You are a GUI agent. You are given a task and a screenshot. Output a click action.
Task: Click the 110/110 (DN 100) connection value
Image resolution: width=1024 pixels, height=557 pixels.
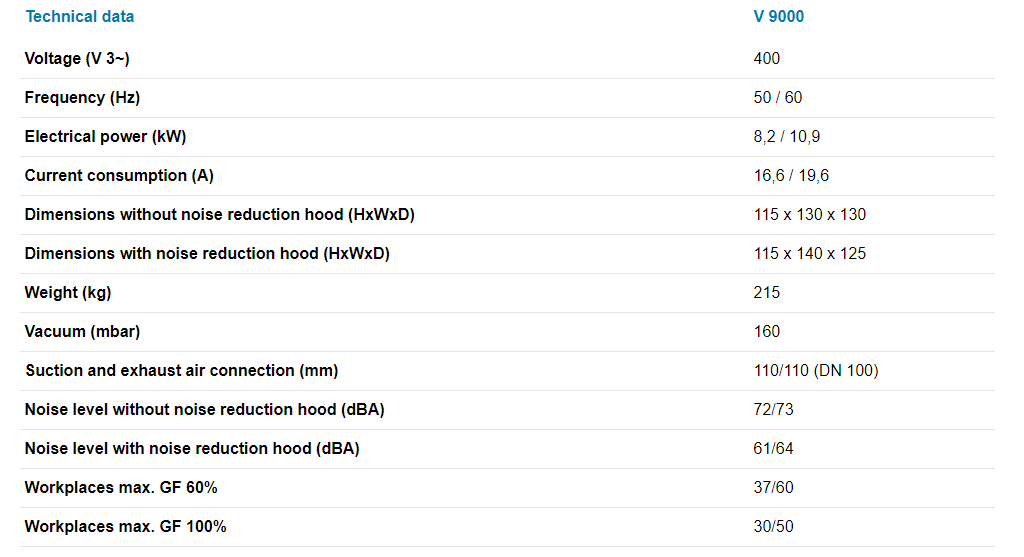[x=816, y=370]
